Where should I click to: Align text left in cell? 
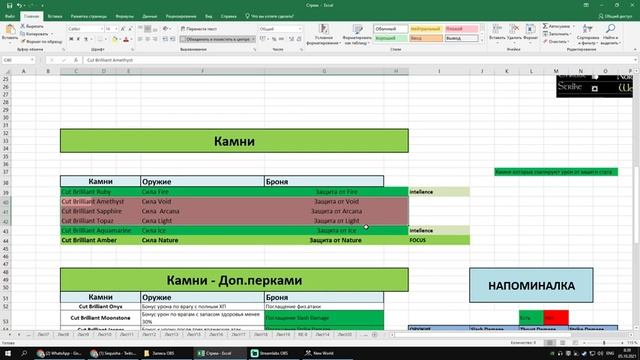coord(140,39)
